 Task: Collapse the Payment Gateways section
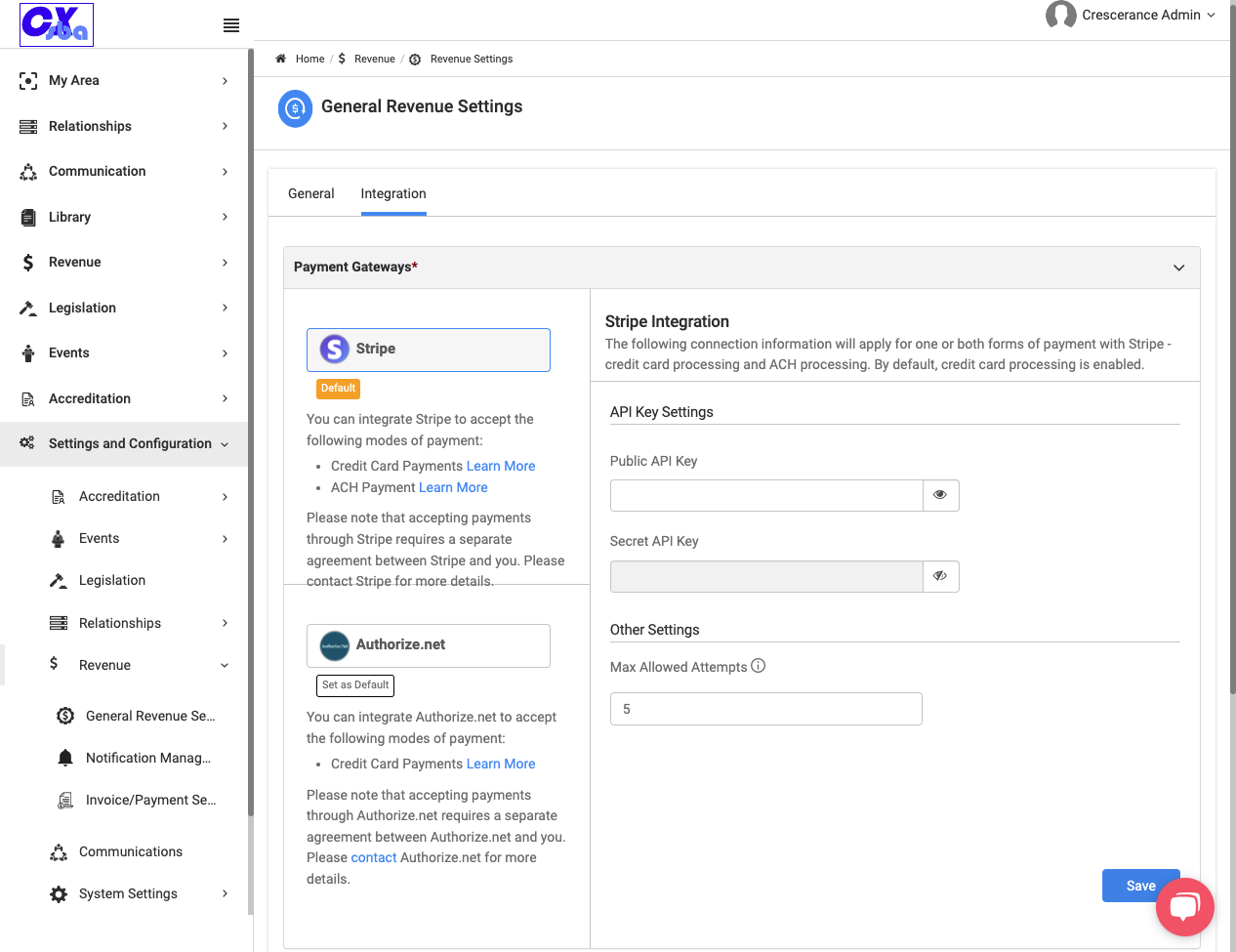click(1178, 268)
